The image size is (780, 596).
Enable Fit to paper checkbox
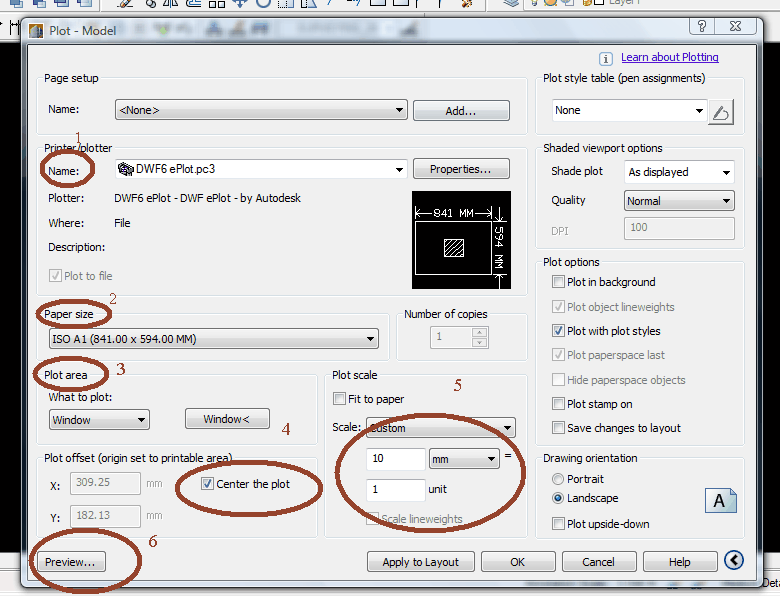[340, 399]
